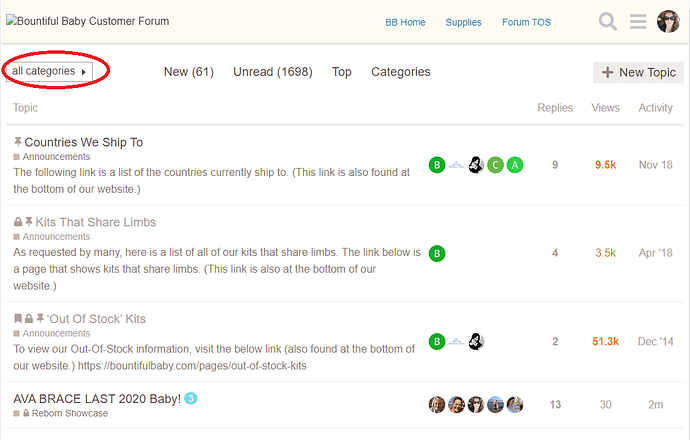Expand the all categories dropdown

click(x=49, y=71)
